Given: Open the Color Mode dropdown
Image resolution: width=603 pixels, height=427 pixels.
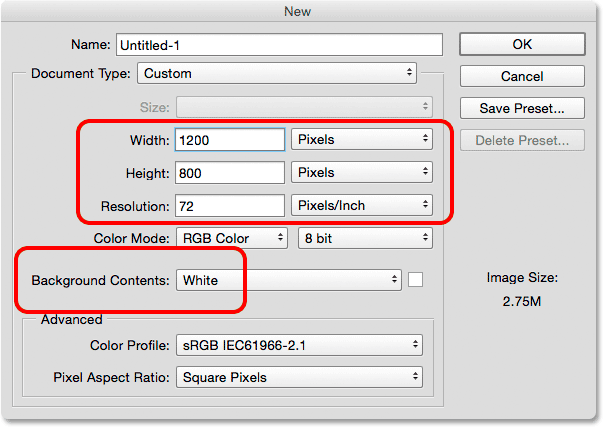Looking at the screenshot, I should point(233,239).
